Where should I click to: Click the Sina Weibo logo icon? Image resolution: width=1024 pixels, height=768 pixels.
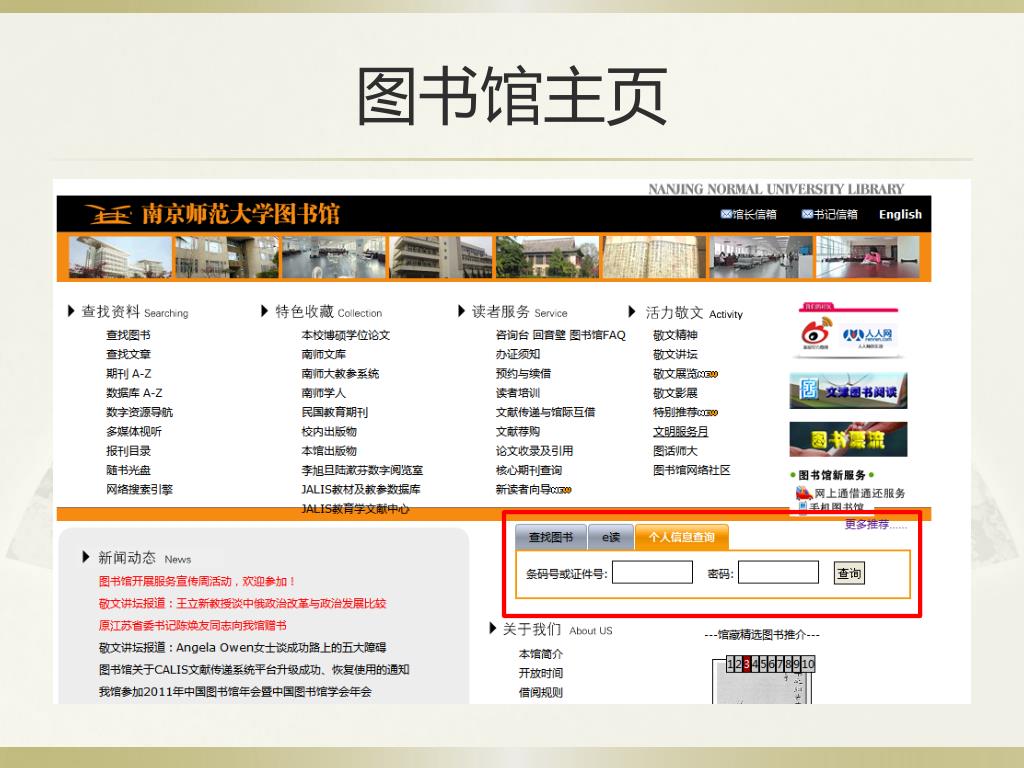pyautogui.click(x=816, y=333)
